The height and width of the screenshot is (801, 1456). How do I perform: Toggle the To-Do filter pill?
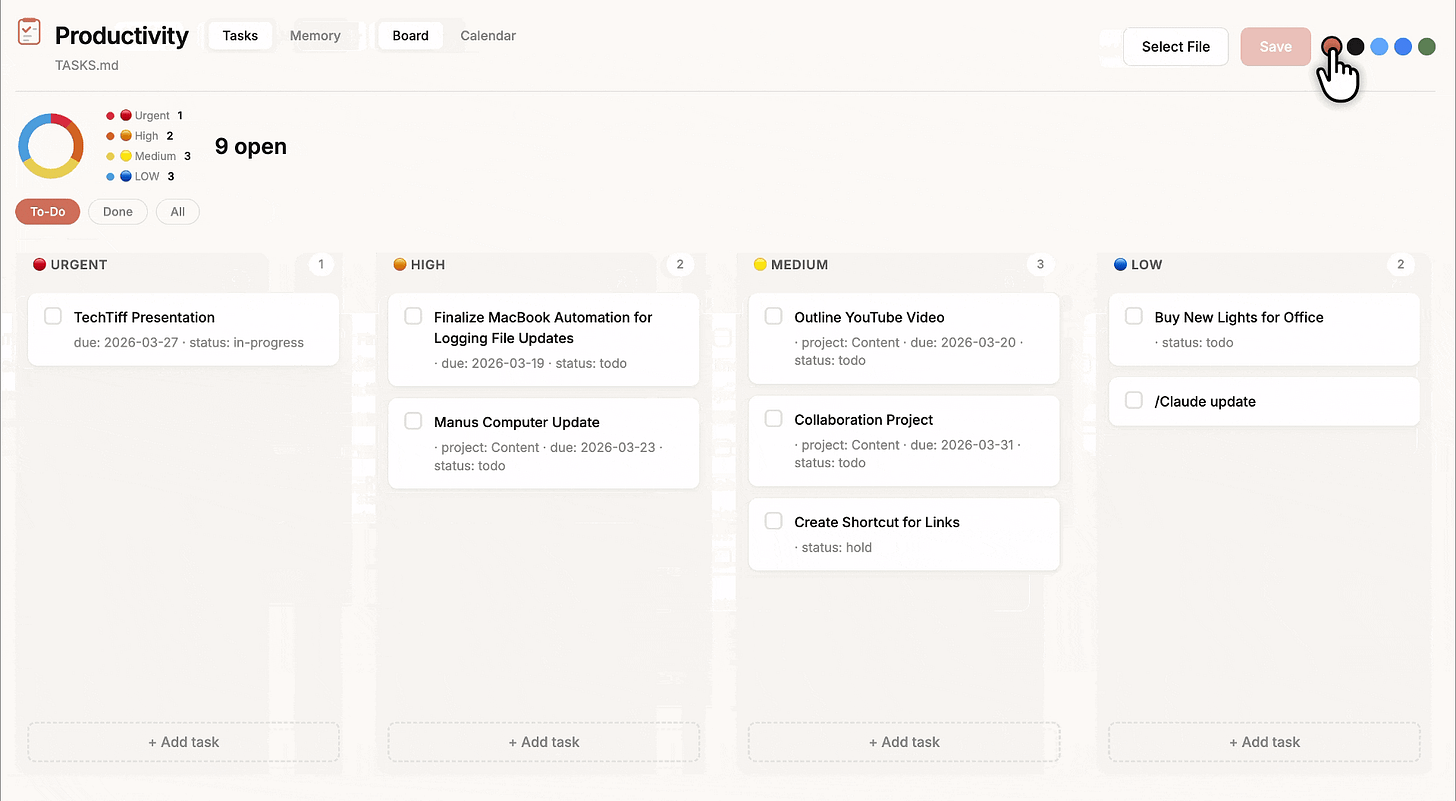click(47, 211)
